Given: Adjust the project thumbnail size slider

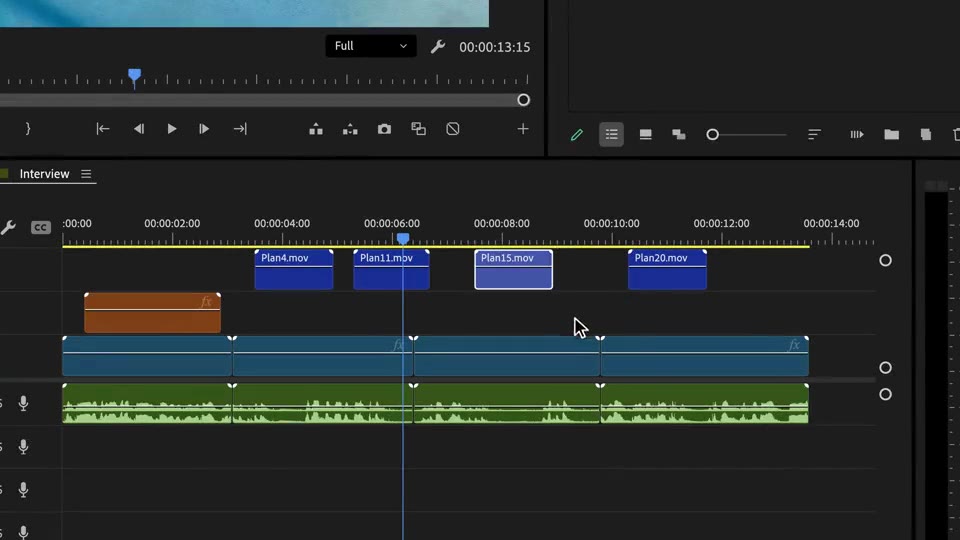Looking at the screenshot, I should coord(712,135).
